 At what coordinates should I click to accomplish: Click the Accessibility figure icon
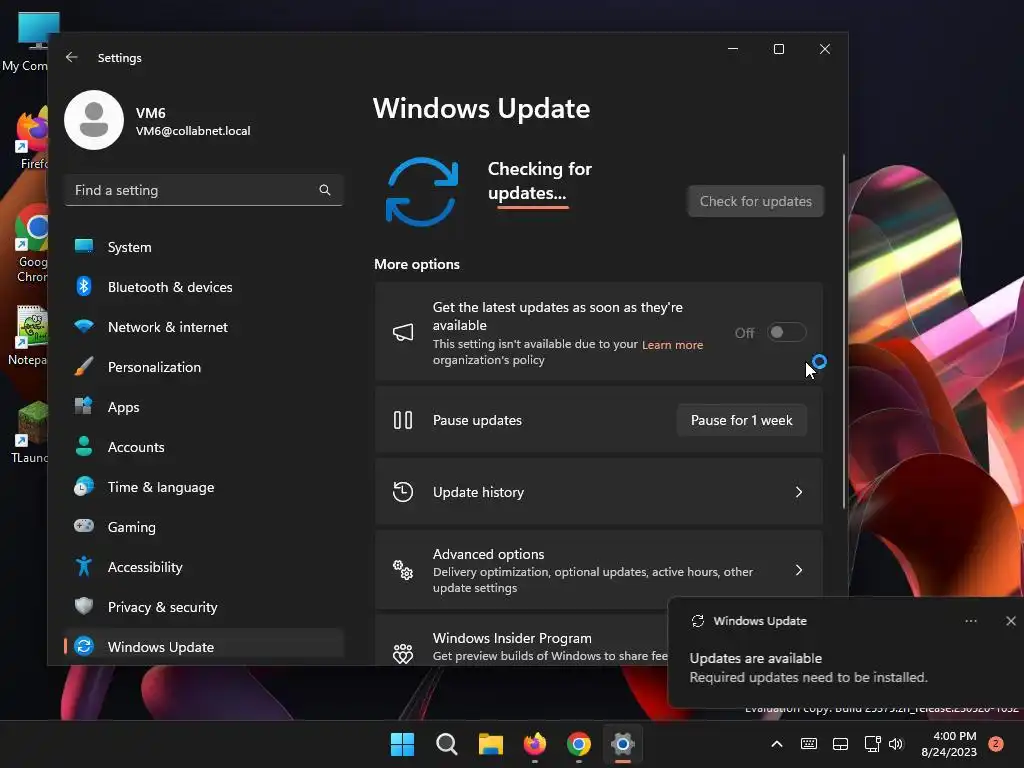coord(84,566)
